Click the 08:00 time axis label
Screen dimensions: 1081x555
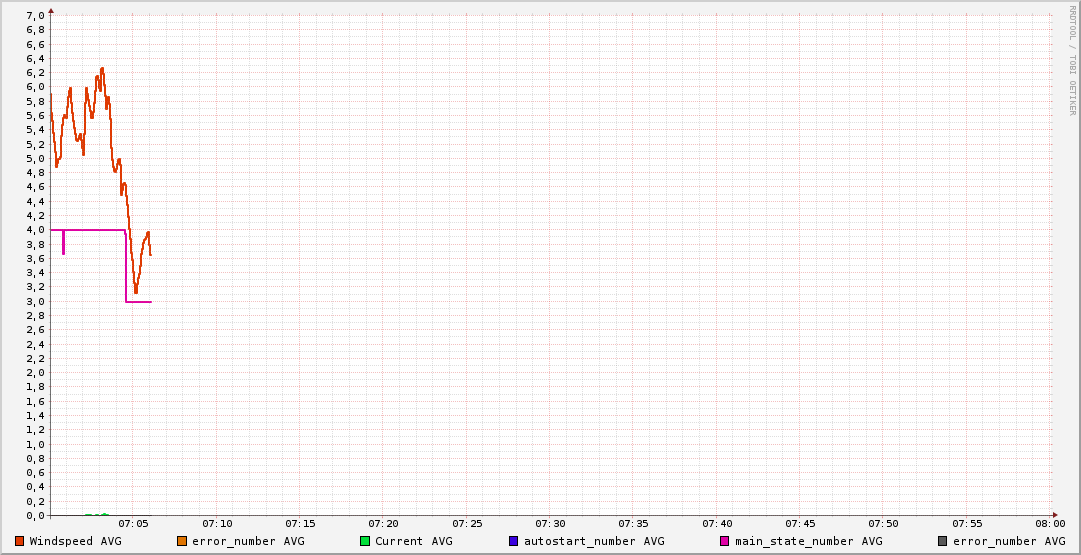coord(1050,523)
